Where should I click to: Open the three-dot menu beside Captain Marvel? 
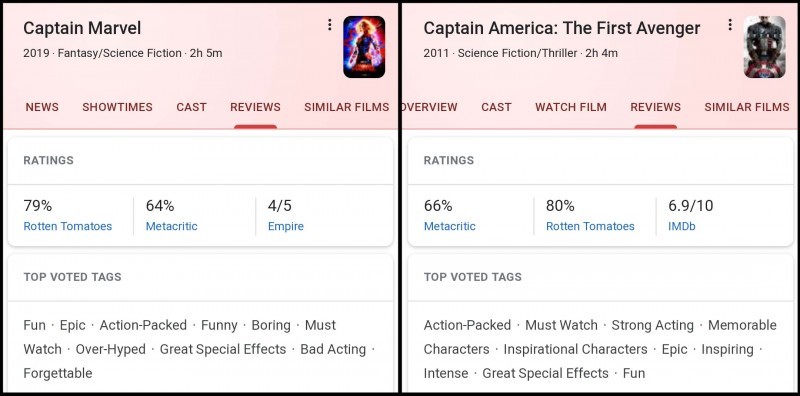[x=330, y=24]
